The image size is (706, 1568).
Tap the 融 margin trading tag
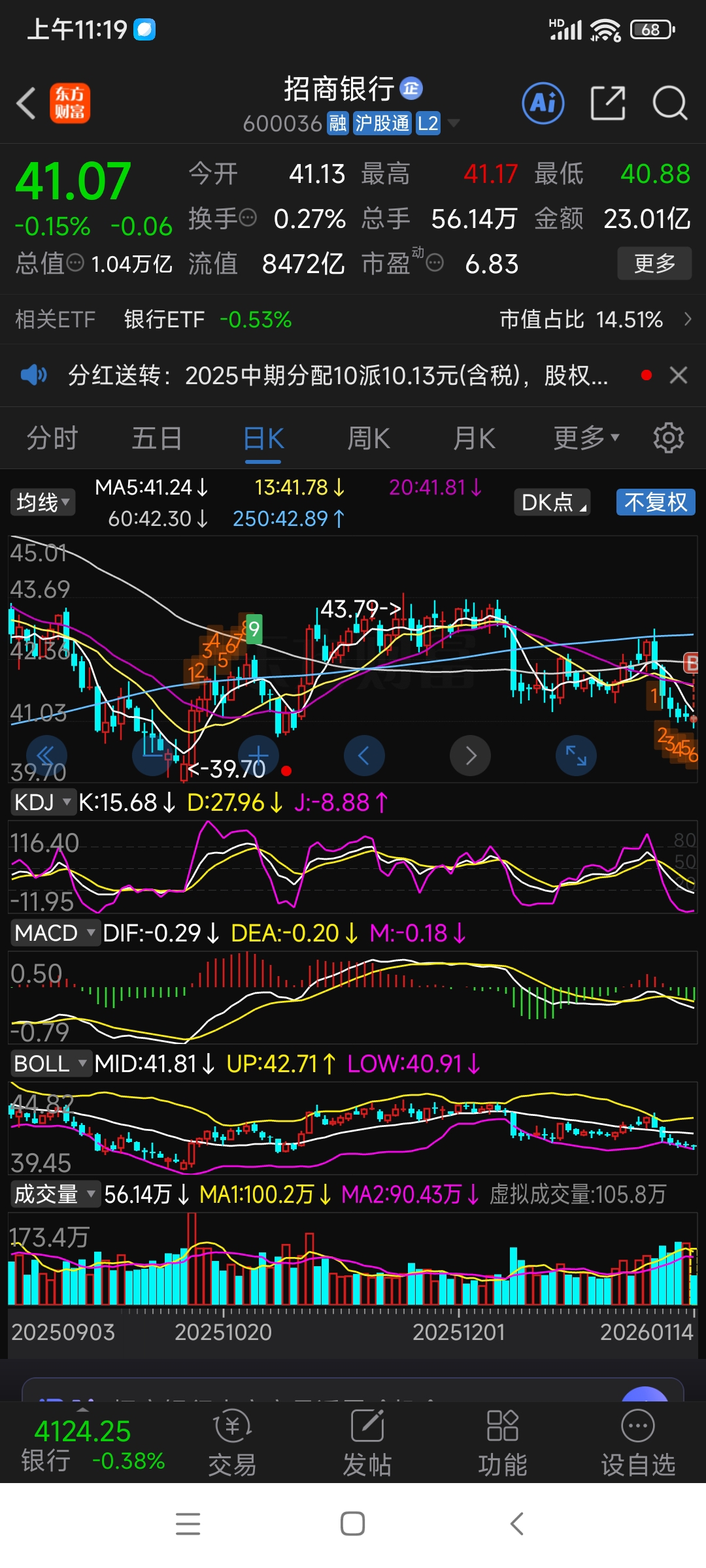coord(338,123)
